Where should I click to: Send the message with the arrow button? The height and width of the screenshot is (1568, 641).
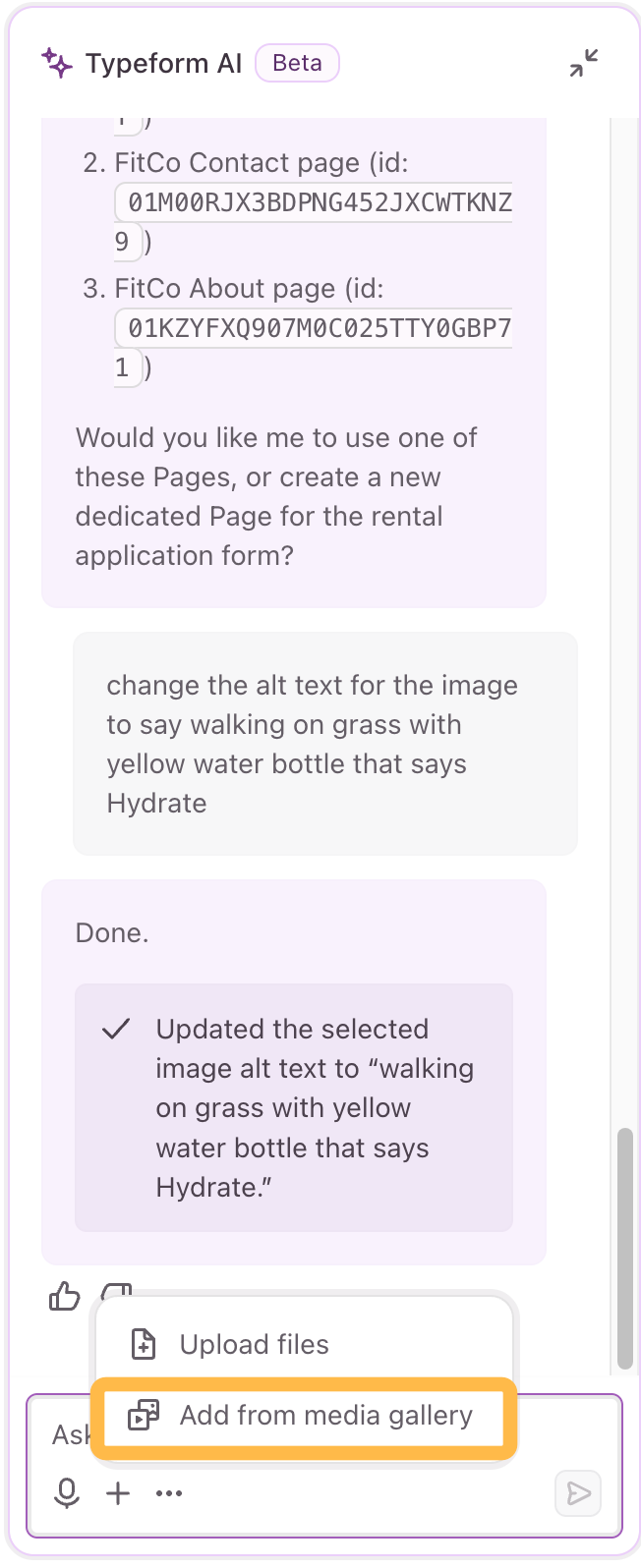pyautogui.click(x=579, y=1493)
